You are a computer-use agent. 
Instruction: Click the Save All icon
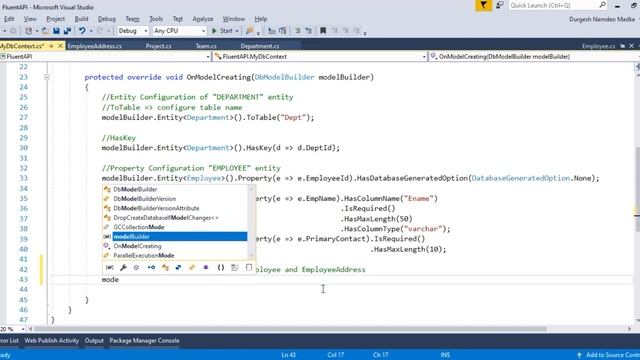(x=67, y=31)
